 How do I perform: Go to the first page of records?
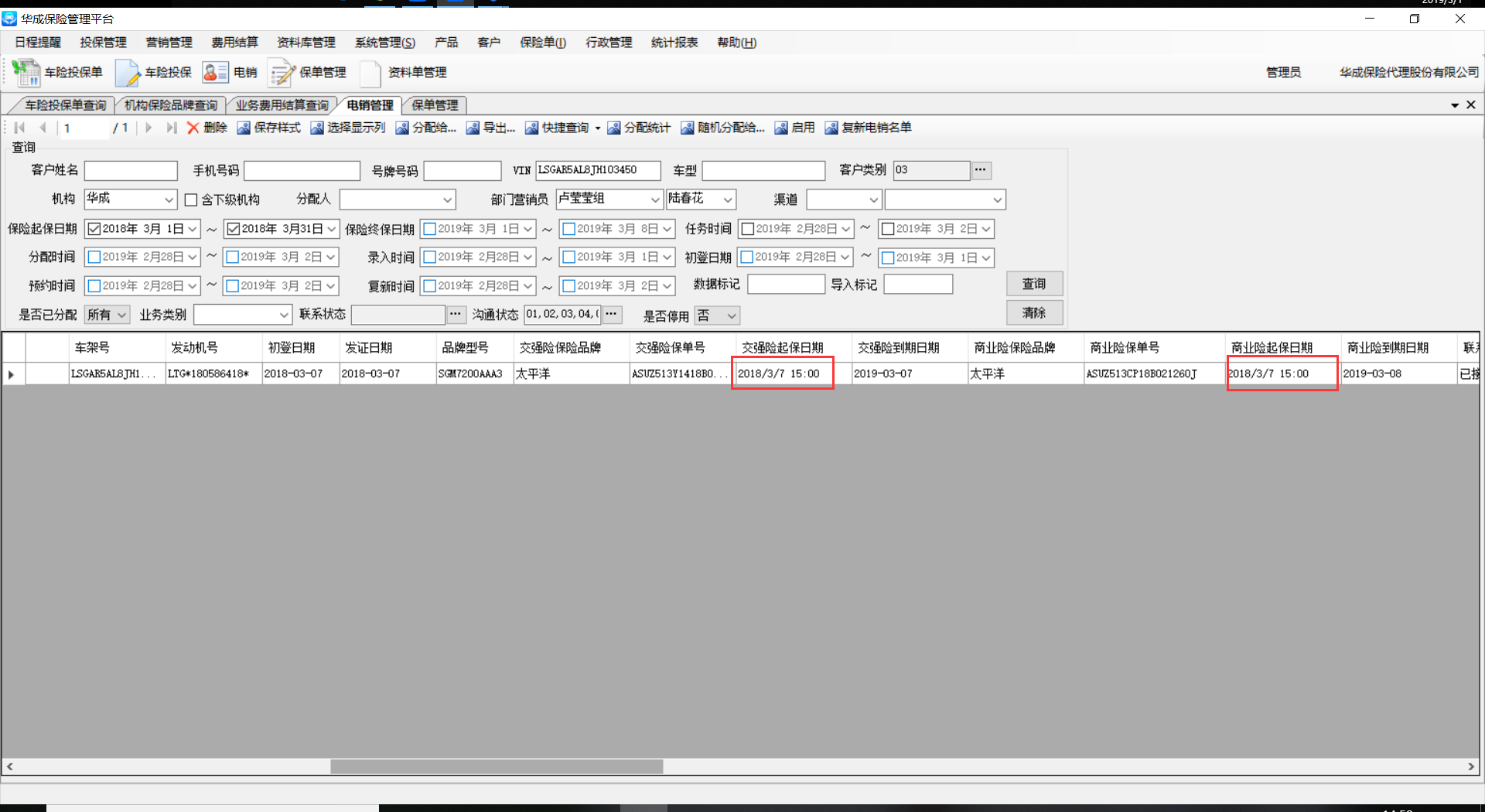coord(20,128)
